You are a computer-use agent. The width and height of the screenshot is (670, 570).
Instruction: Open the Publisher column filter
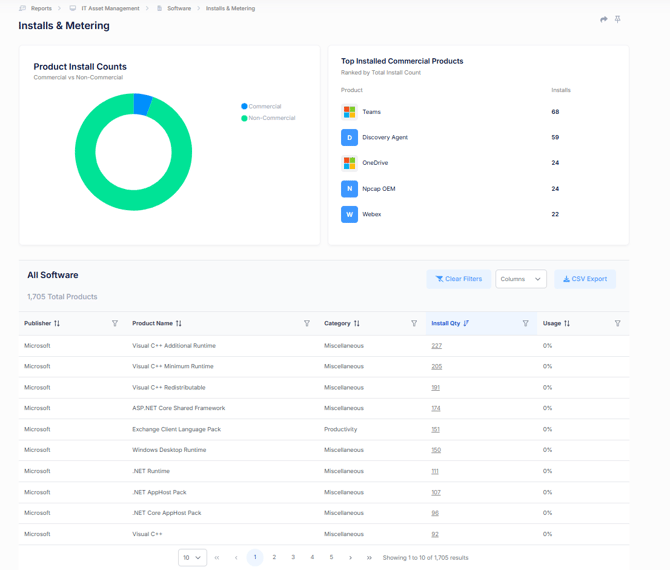115,324
